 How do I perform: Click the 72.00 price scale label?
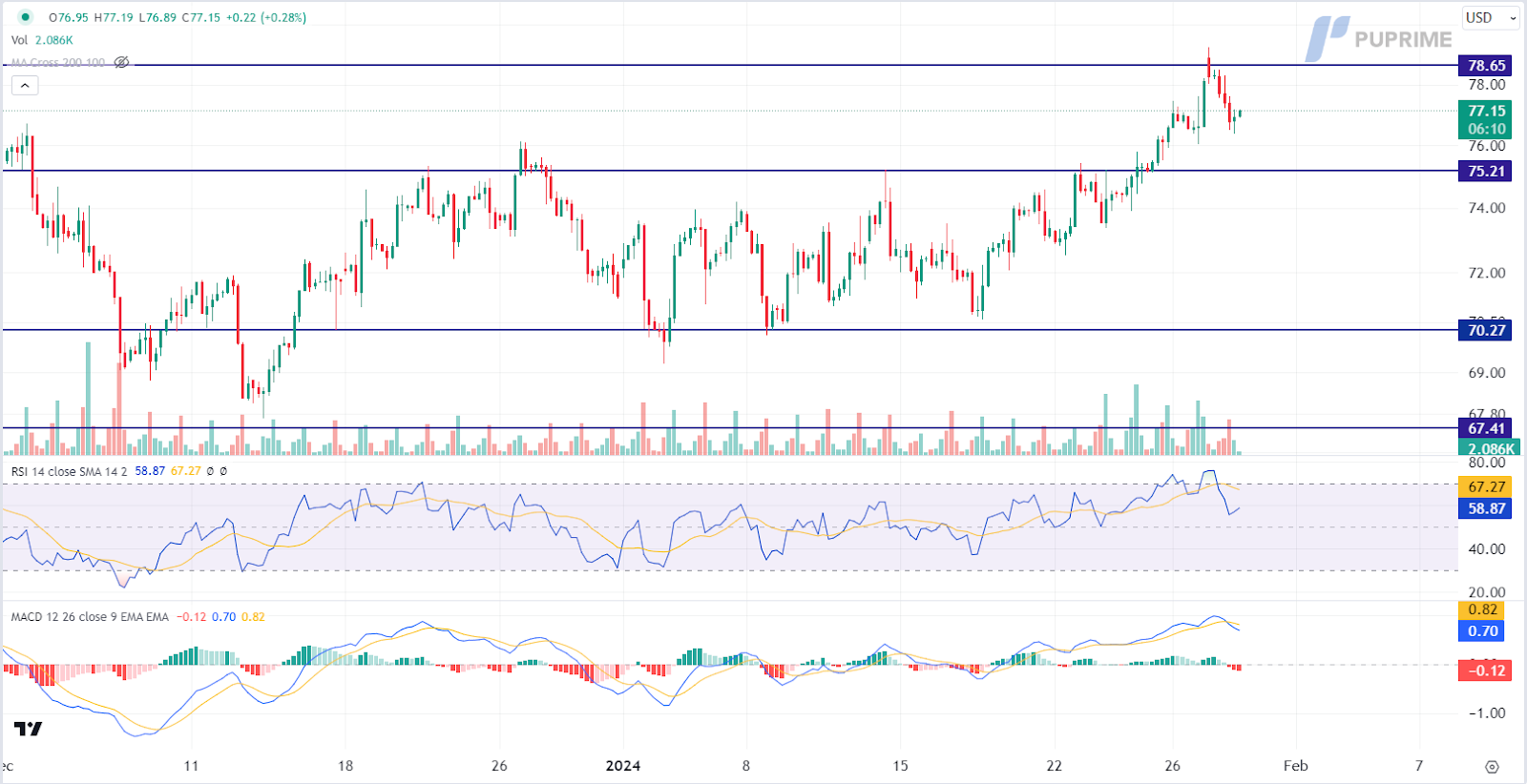point(1487,273)
